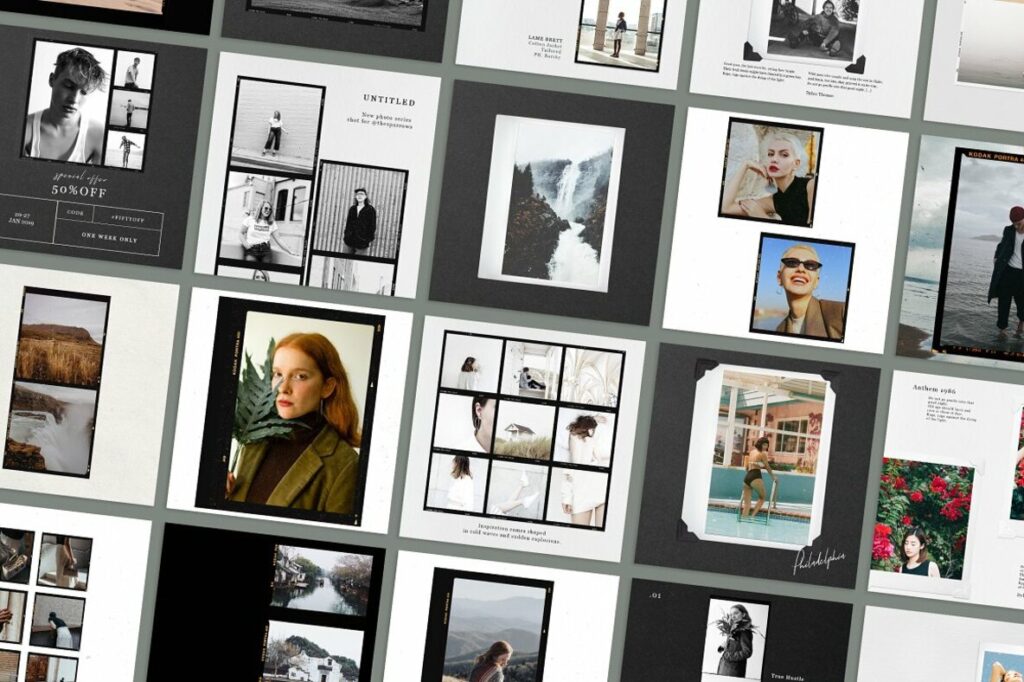
Task: Click the blonde woman with red lipstick photo
Action: [x=769, y=173]
